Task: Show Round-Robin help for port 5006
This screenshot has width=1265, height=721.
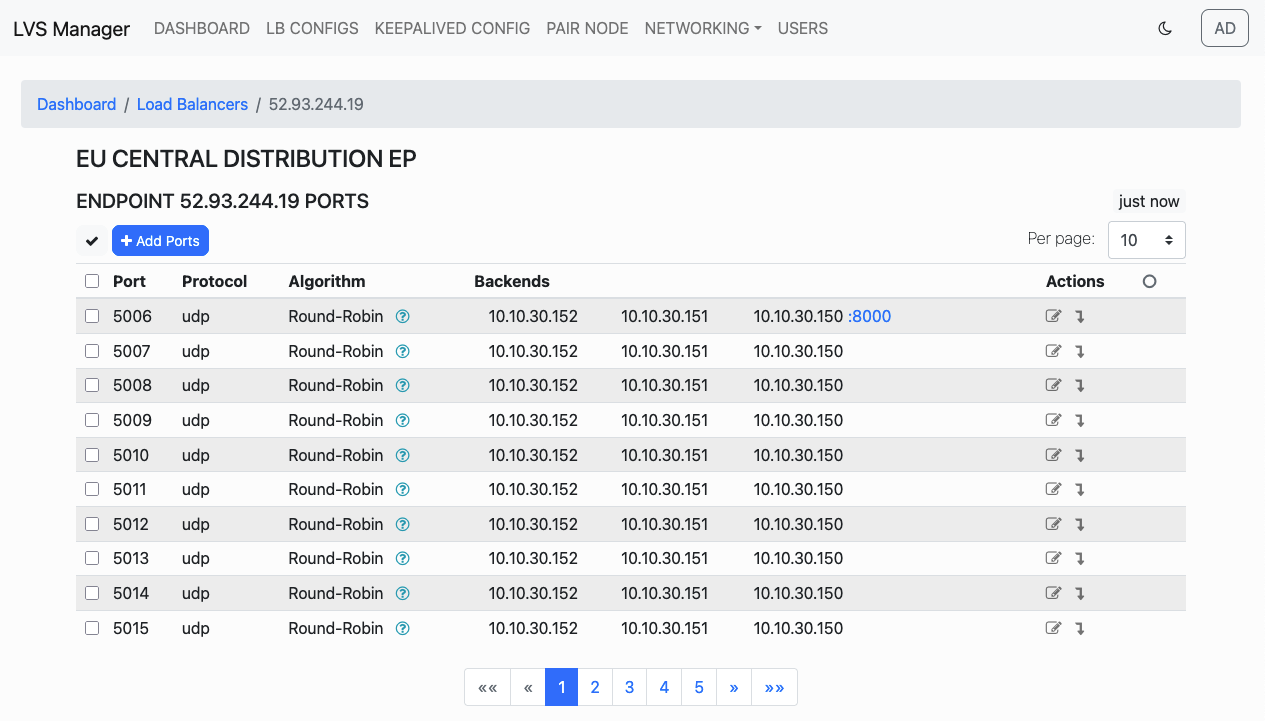Action: click(403, 317)
